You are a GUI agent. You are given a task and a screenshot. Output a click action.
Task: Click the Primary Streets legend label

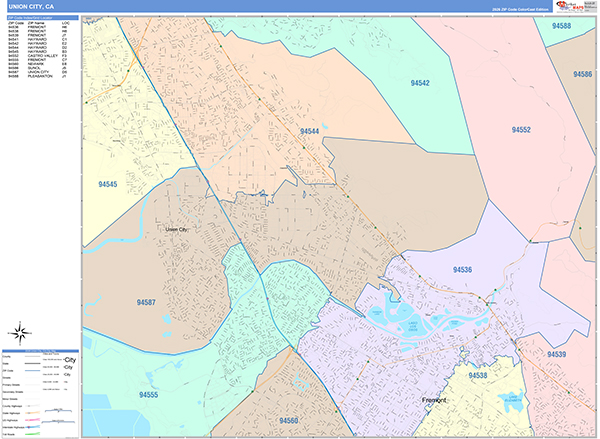point(11,385)
